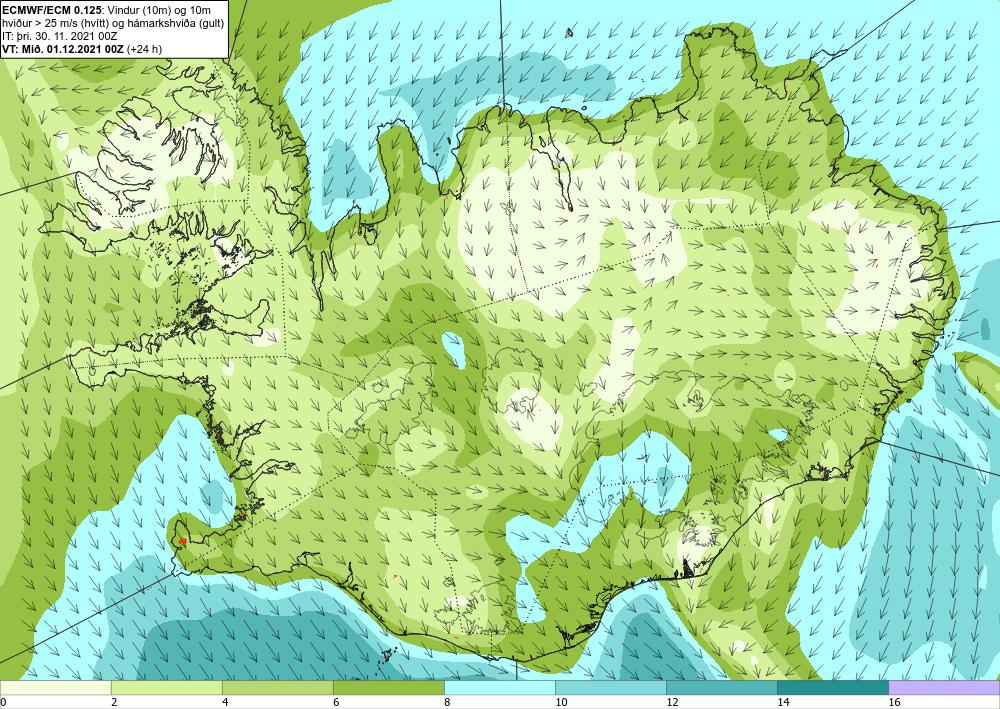Viewport: 1000px width, 709px height.
Task: Click the legend label "8"
Action: [x=447, y=702]
